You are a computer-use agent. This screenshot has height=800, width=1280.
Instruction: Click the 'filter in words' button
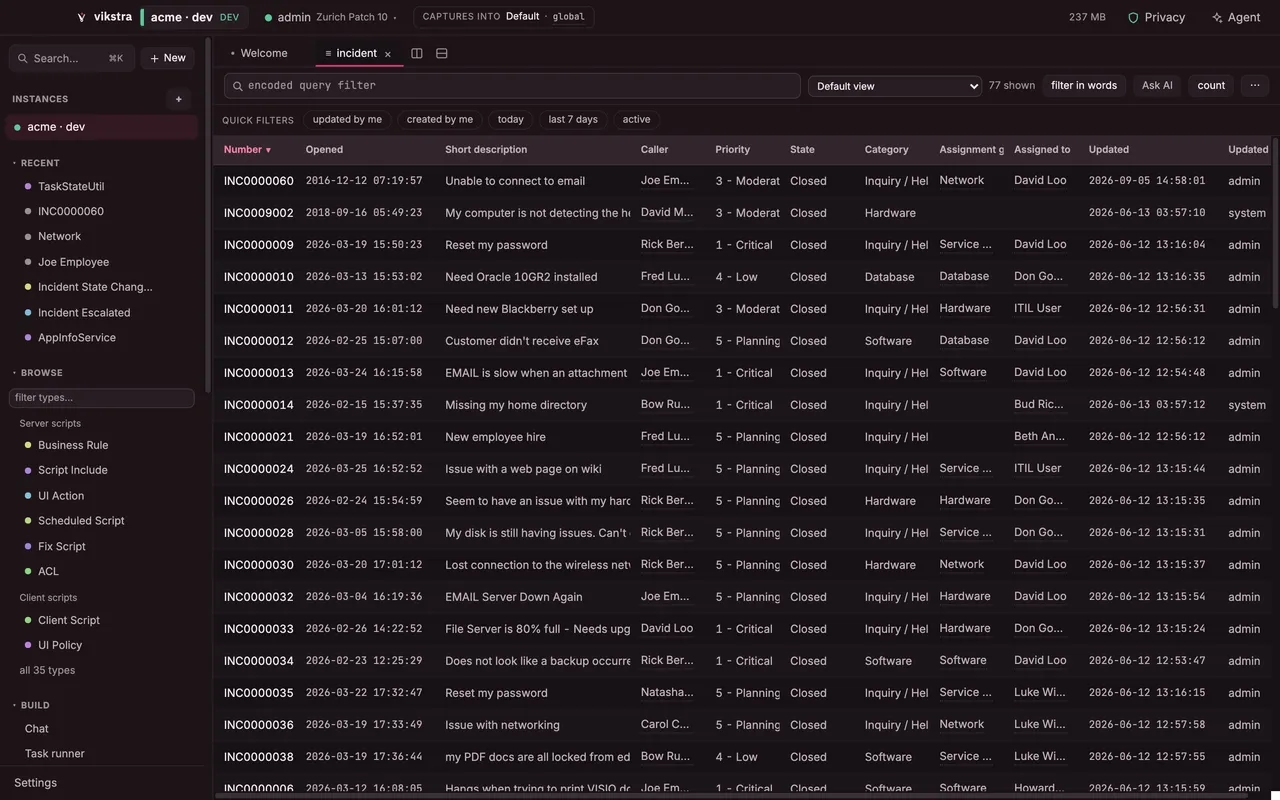(x=1084, y=86)
